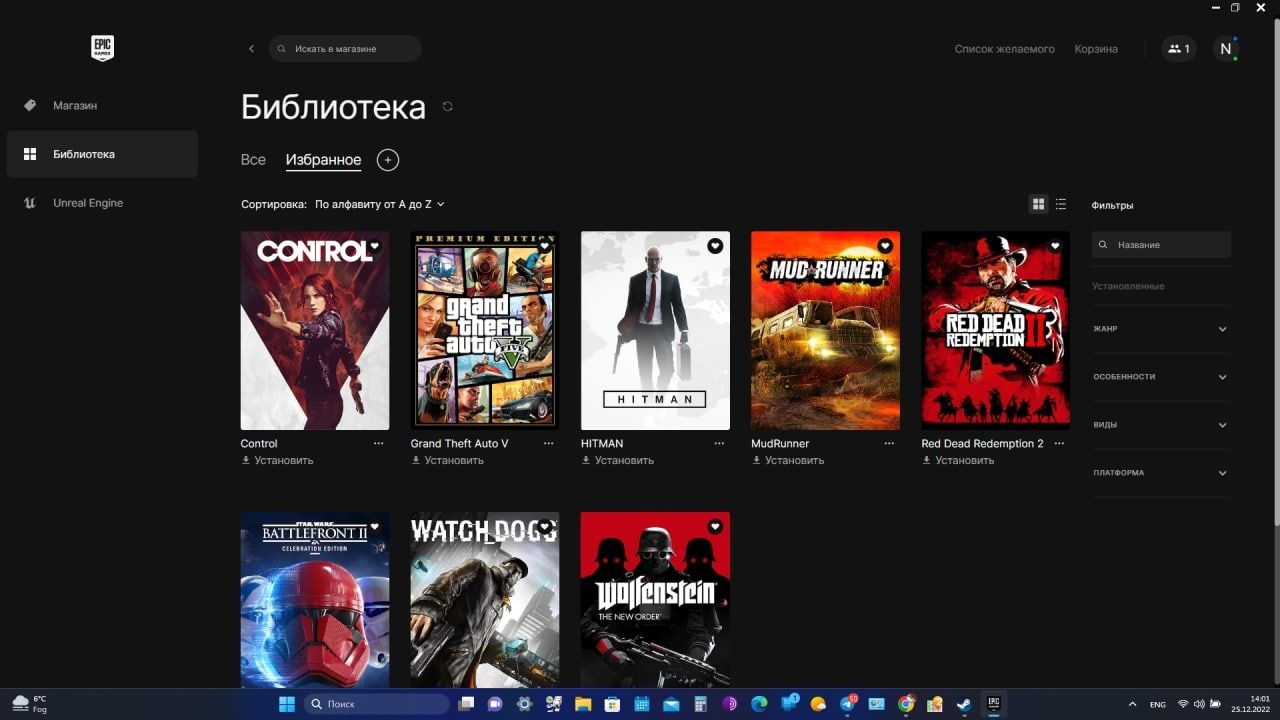
Task: Open the Epic Games logo home
Action: coord(102,48)
